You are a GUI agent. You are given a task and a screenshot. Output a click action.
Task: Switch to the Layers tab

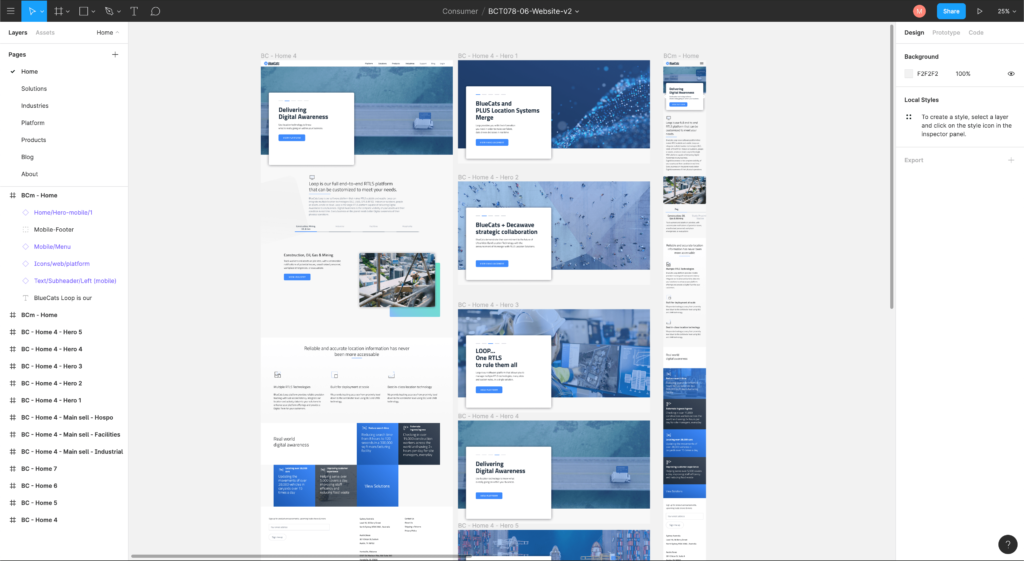point(18,33)
